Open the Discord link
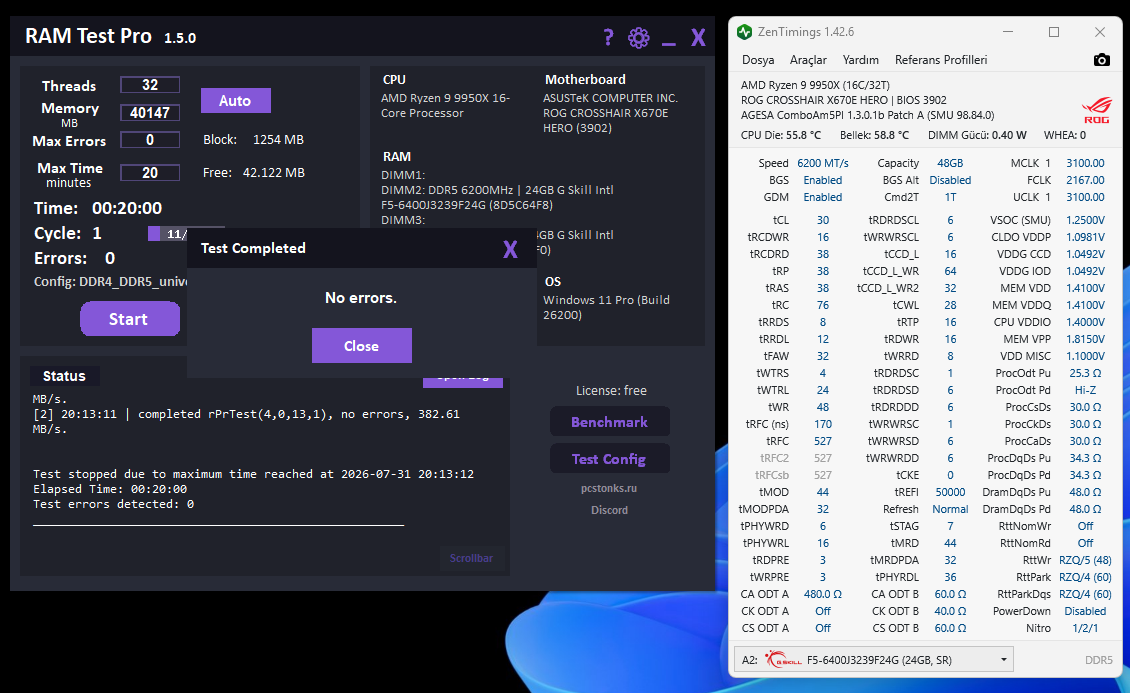Screen dimensions: 1130x693 (610, 510)
